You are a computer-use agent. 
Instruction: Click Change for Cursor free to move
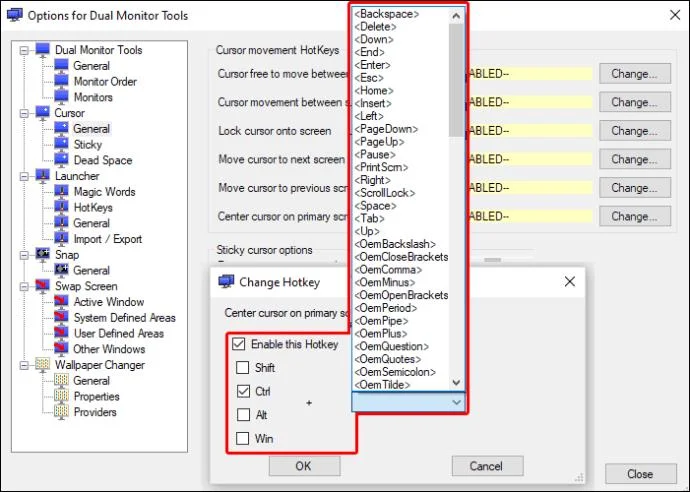(635, 73)
